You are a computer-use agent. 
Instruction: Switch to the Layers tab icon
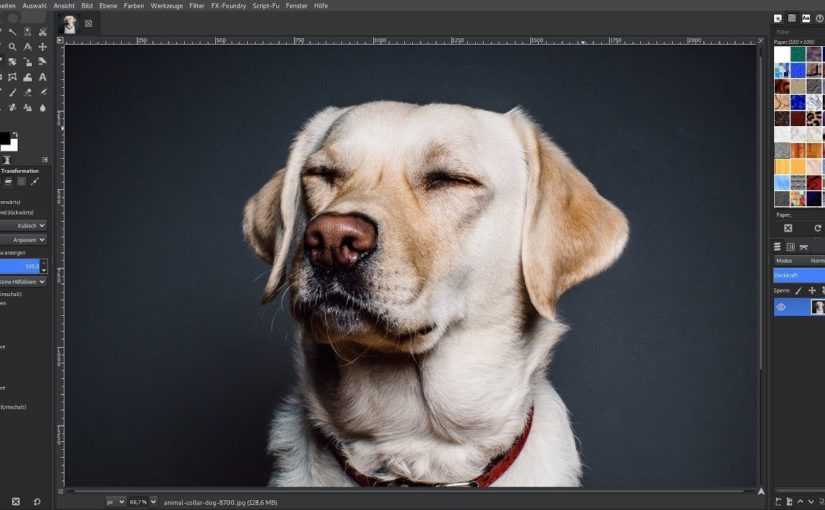[x=777, y=246]
